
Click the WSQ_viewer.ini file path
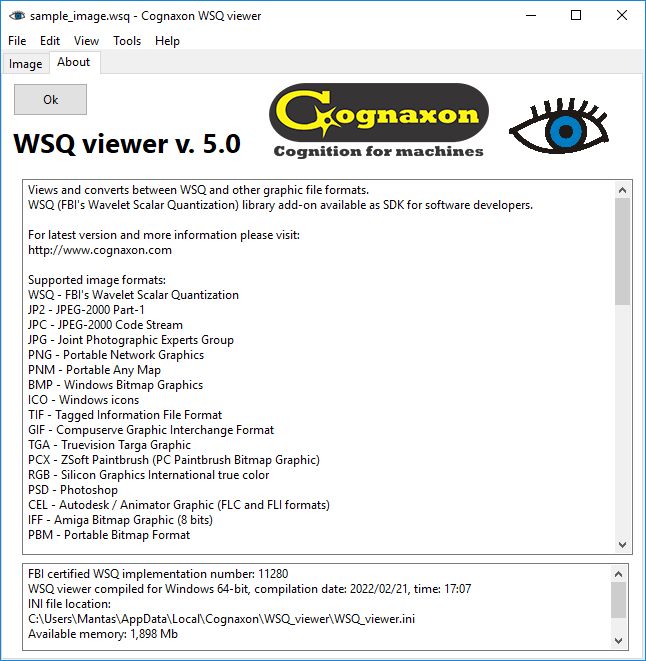pyautogui.click(x=221, y=619)
